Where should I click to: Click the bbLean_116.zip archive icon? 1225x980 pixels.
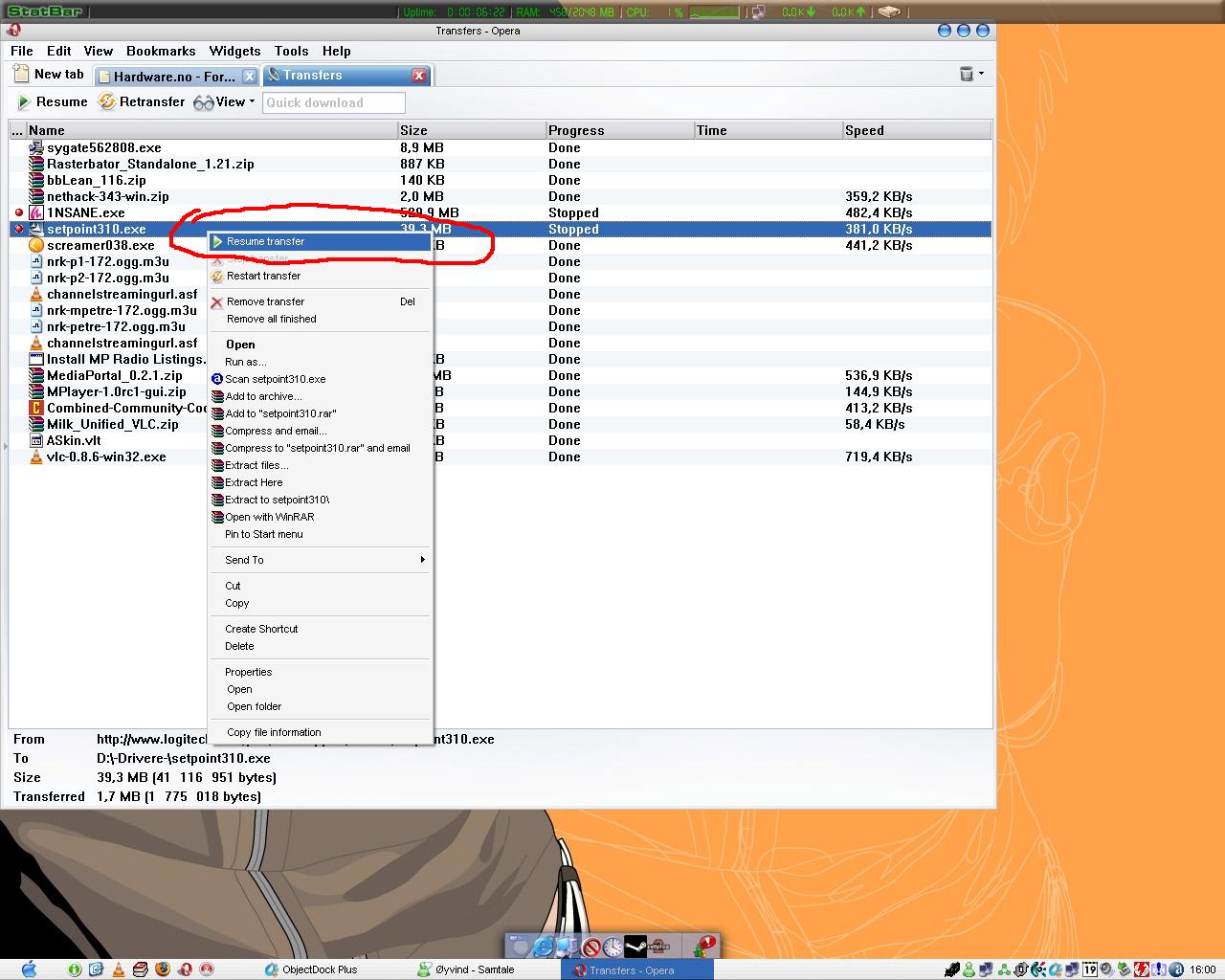tap(36, 180)
